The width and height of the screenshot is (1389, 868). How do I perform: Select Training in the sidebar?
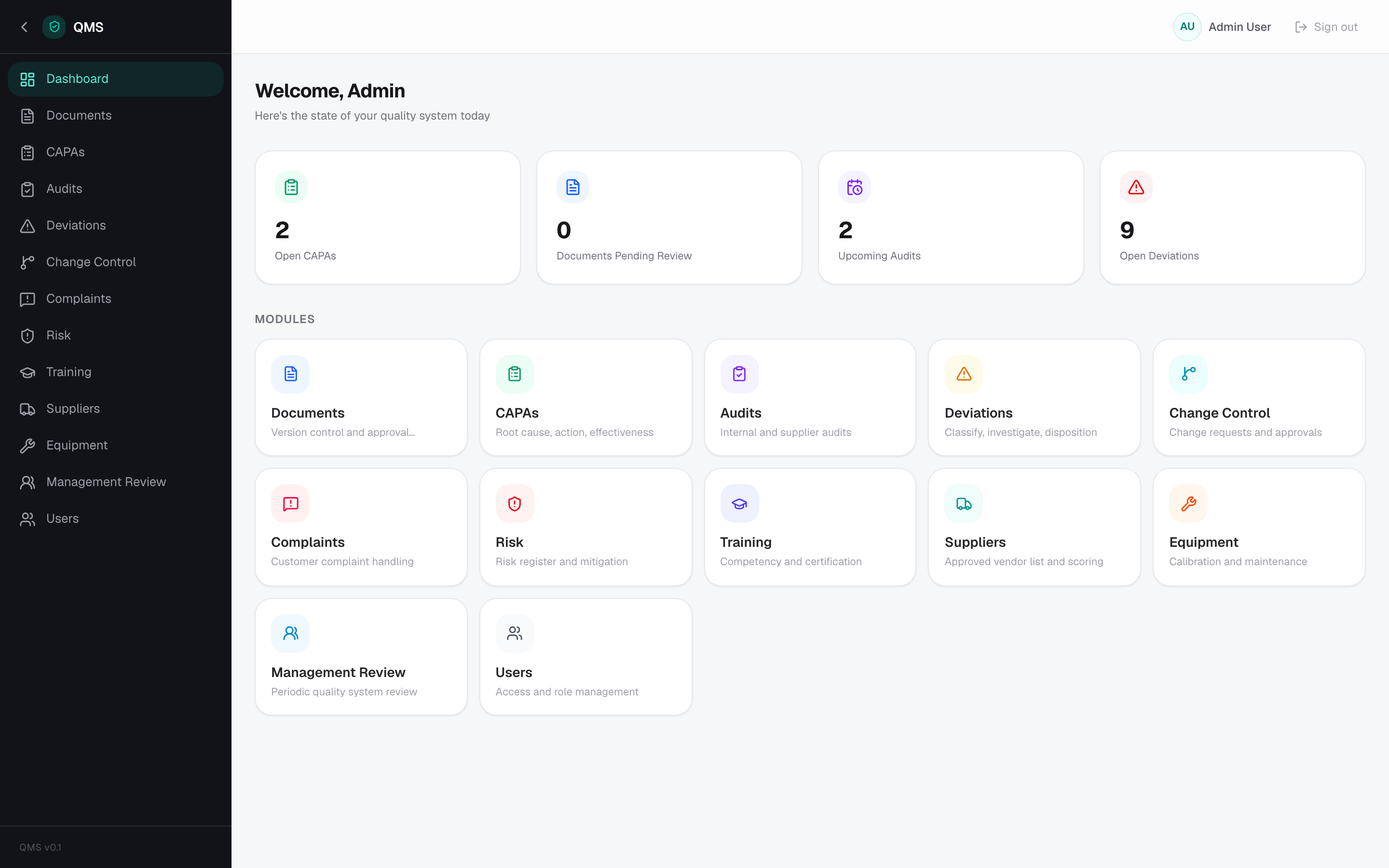[x=115, y=372]
